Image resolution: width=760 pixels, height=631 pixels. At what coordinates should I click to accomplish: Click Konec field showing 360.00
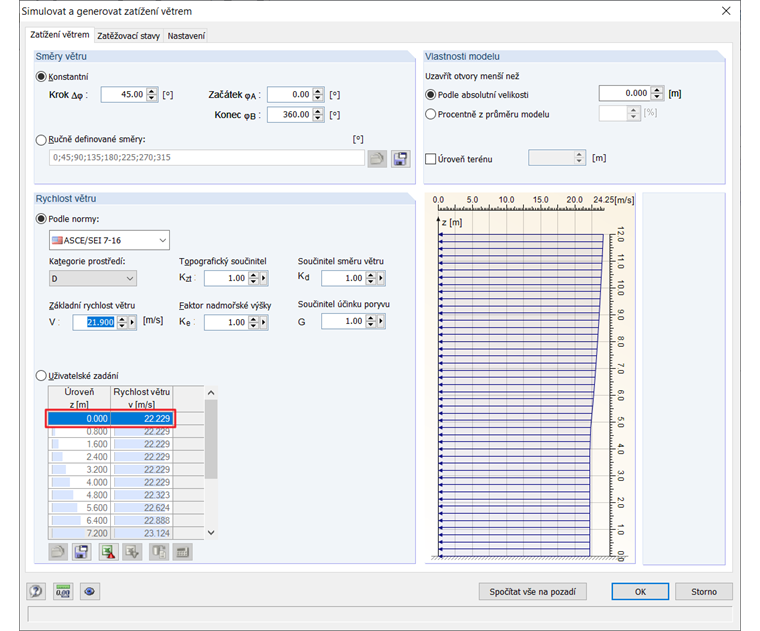click(290, 115)
